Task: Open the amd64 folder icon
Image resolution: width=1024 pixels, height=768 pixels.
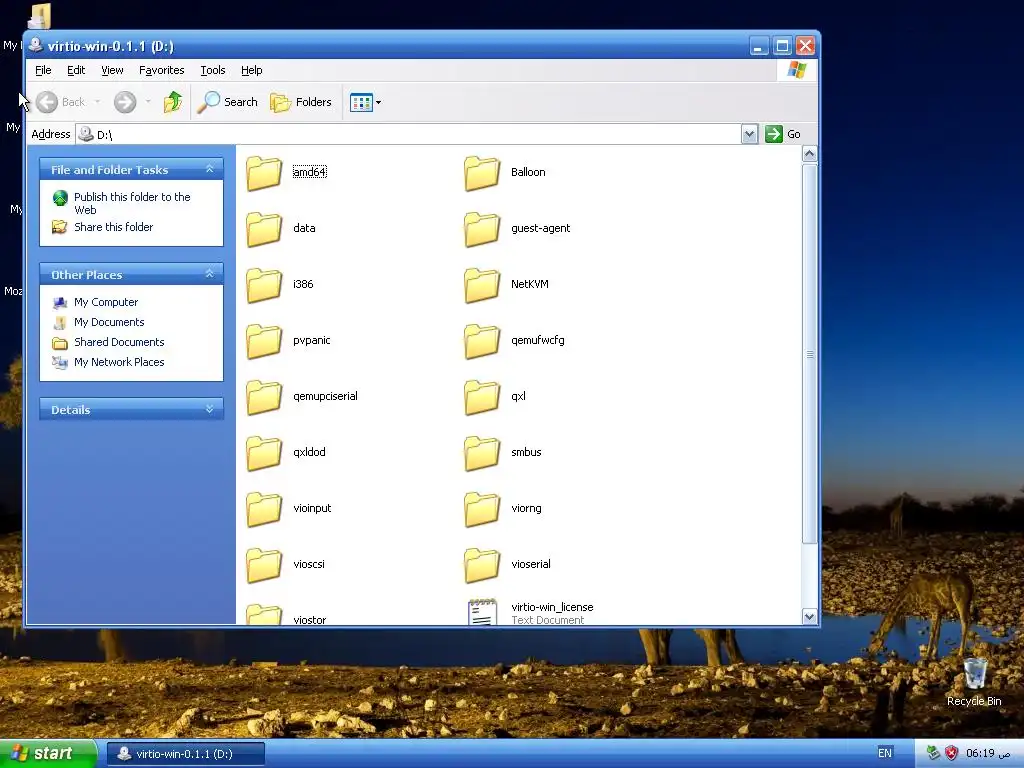Action: [264, 173]
